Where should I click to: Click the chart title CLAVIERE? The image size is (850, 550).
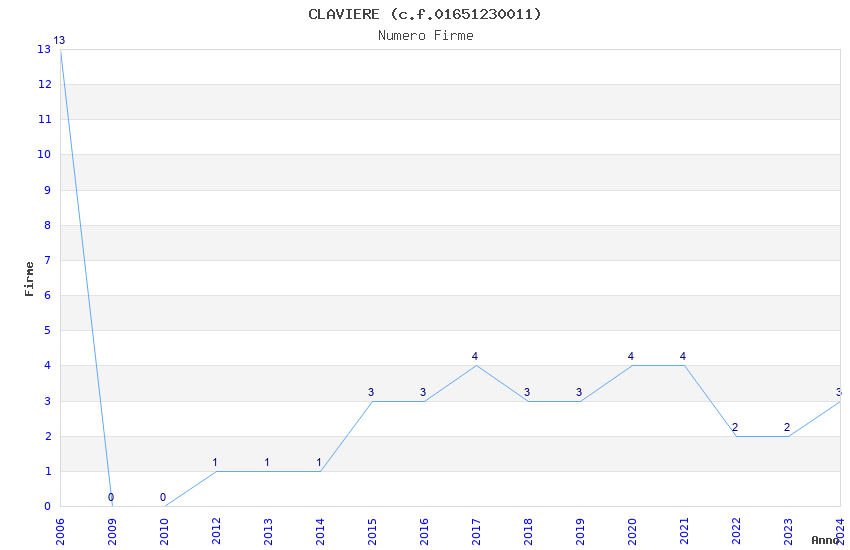tap(344, 14)
